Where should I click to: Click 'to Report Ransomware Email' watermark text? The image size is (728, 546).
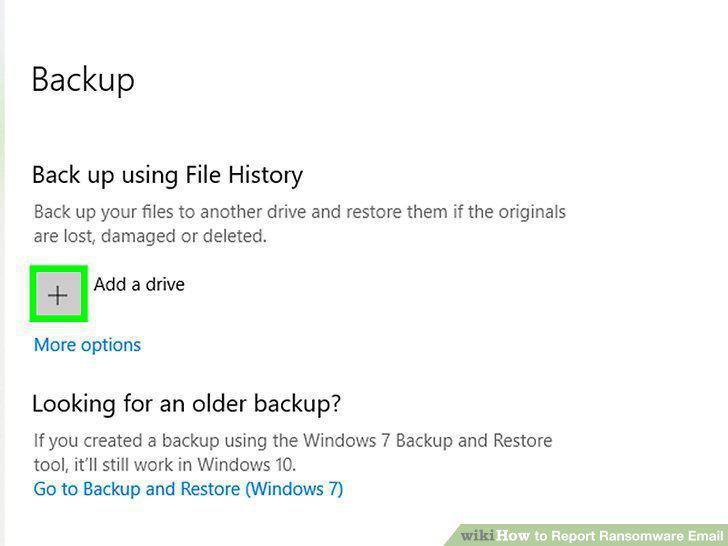[x=629, y=536]
